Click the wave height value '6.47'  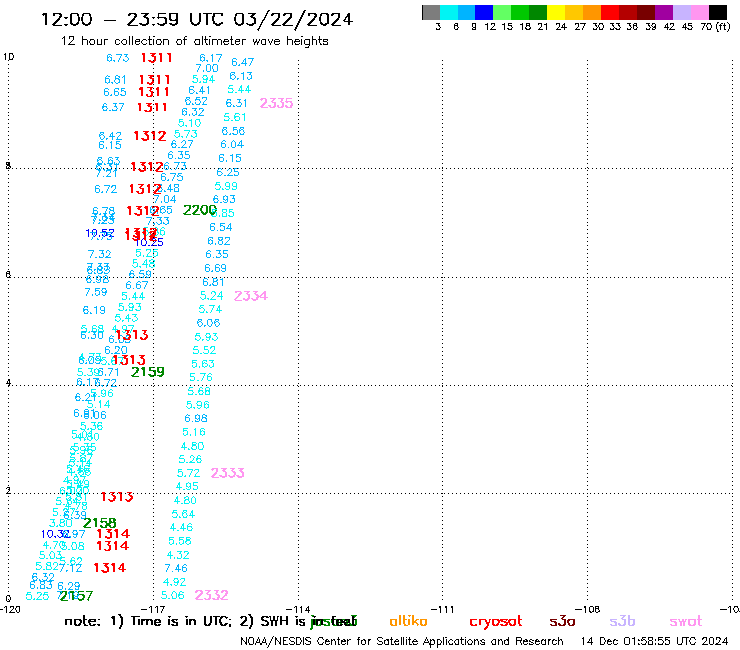pos(243,62)
